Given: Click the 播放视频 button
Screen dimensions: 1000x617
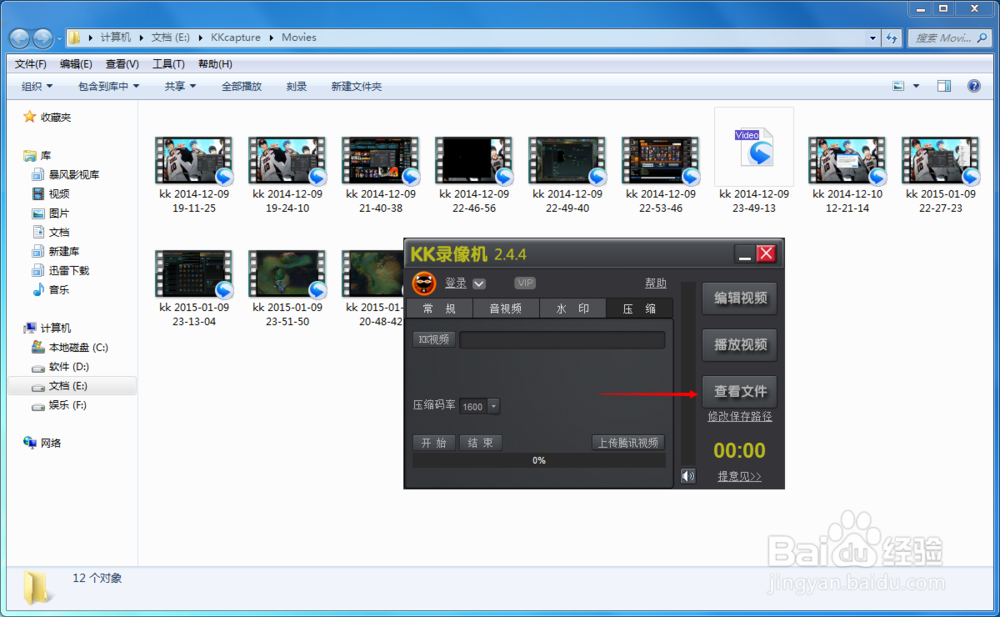Looking at the screenshot, I should (740, 345).
